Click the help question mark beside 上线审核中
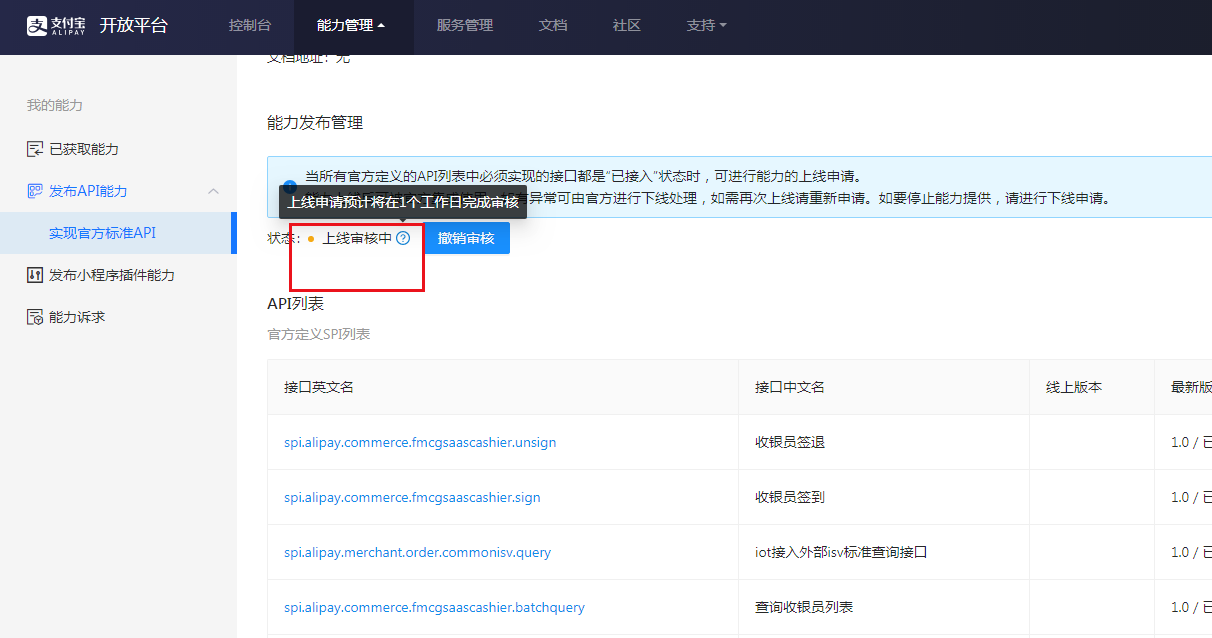This screenshot has height=638, width=1212. (x=403, y=239)
